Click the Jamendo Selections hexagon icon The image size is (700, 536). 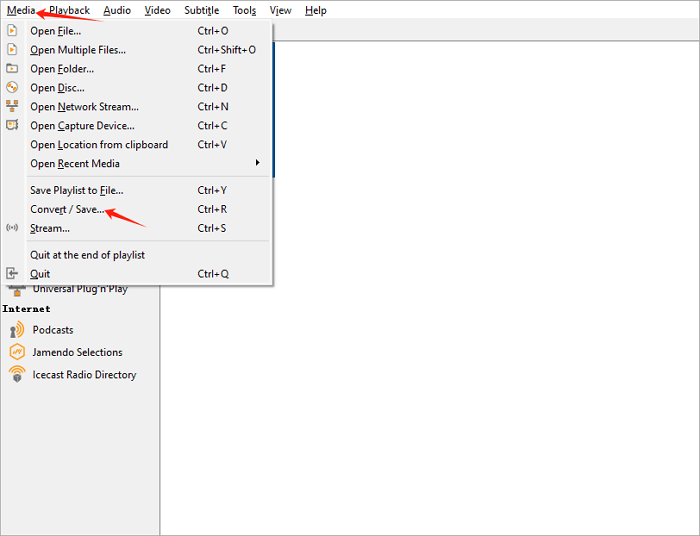(17, 352)
